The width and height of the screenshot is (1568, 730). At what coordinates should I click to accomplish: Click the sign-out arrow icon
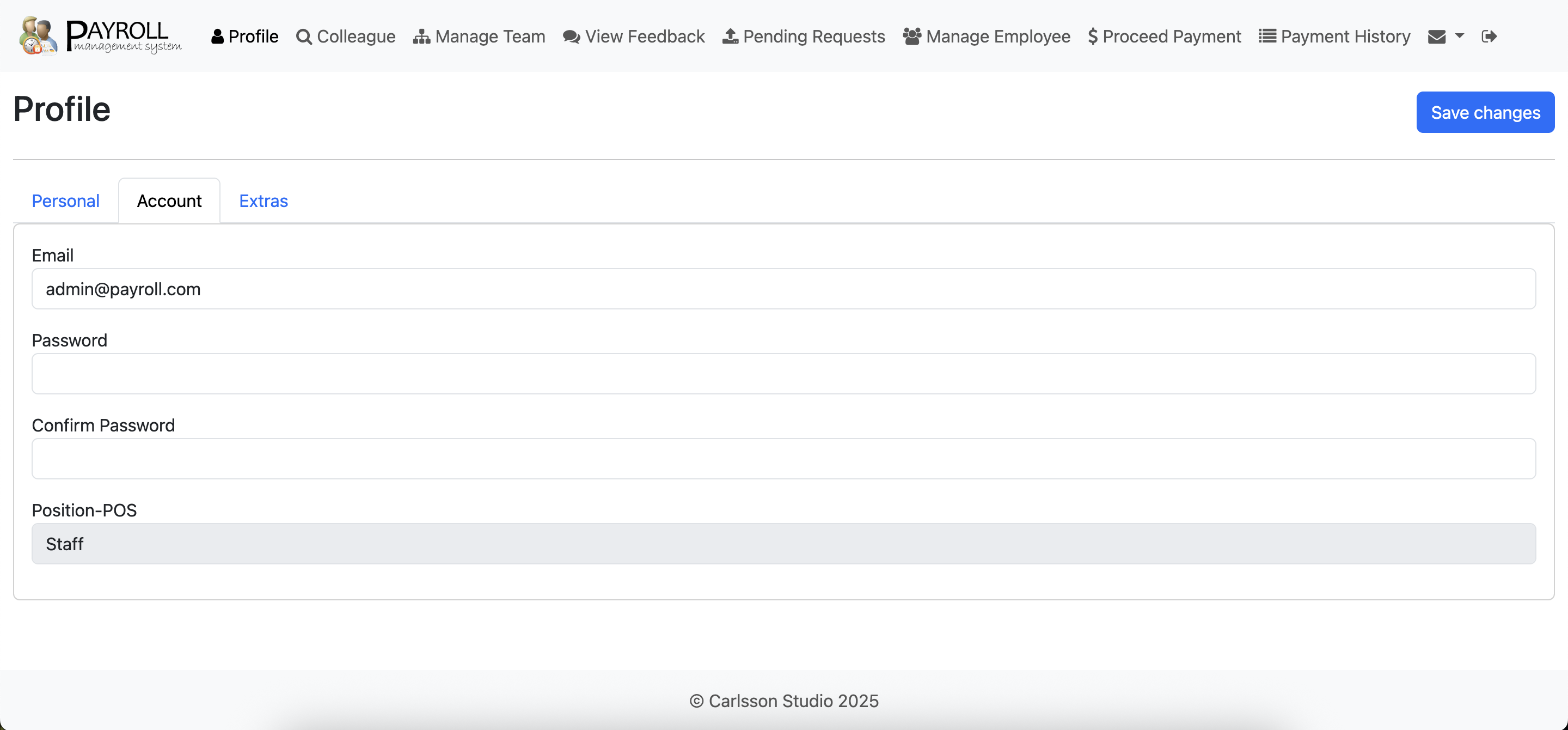(x=1489, y=36)
